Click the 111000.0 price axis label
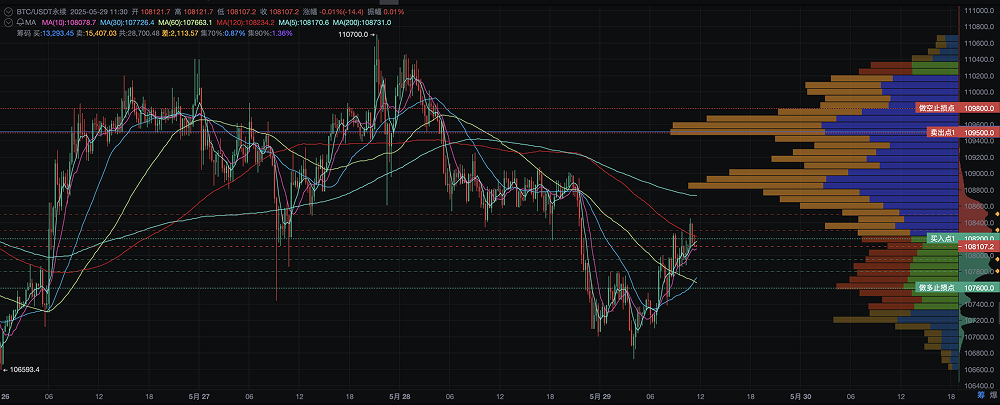Viewport: 1000px width, 405px height. 981,11
